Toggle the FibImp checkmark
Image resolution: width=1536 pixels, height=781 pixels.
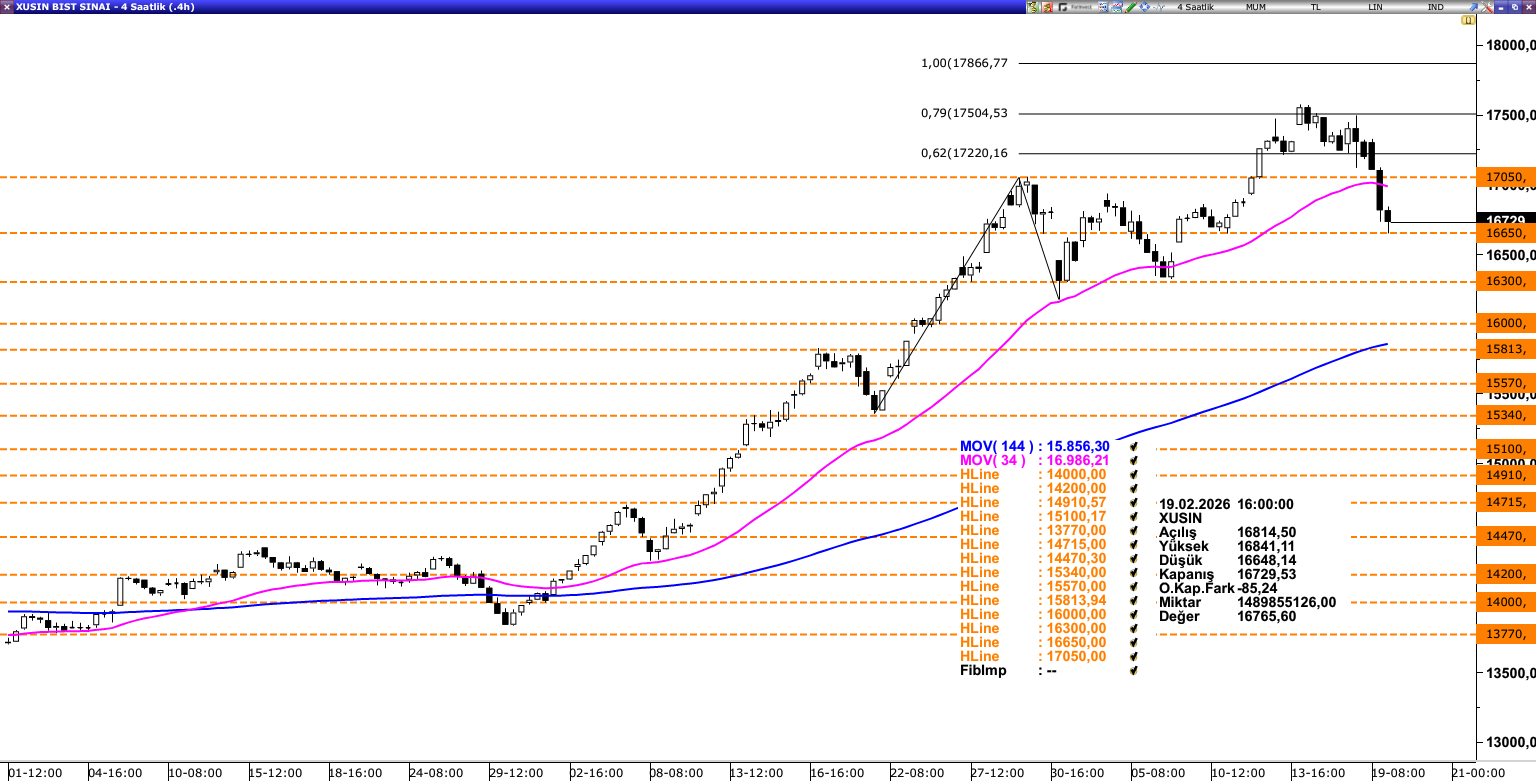tap(1133, 671)
